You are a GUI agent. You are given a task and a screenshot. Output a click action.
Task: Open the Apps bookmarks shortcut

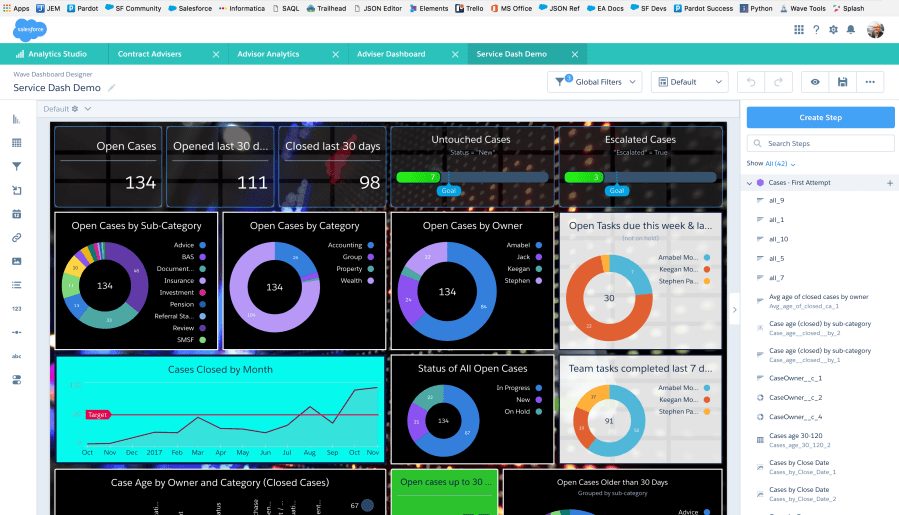point(16,8)
